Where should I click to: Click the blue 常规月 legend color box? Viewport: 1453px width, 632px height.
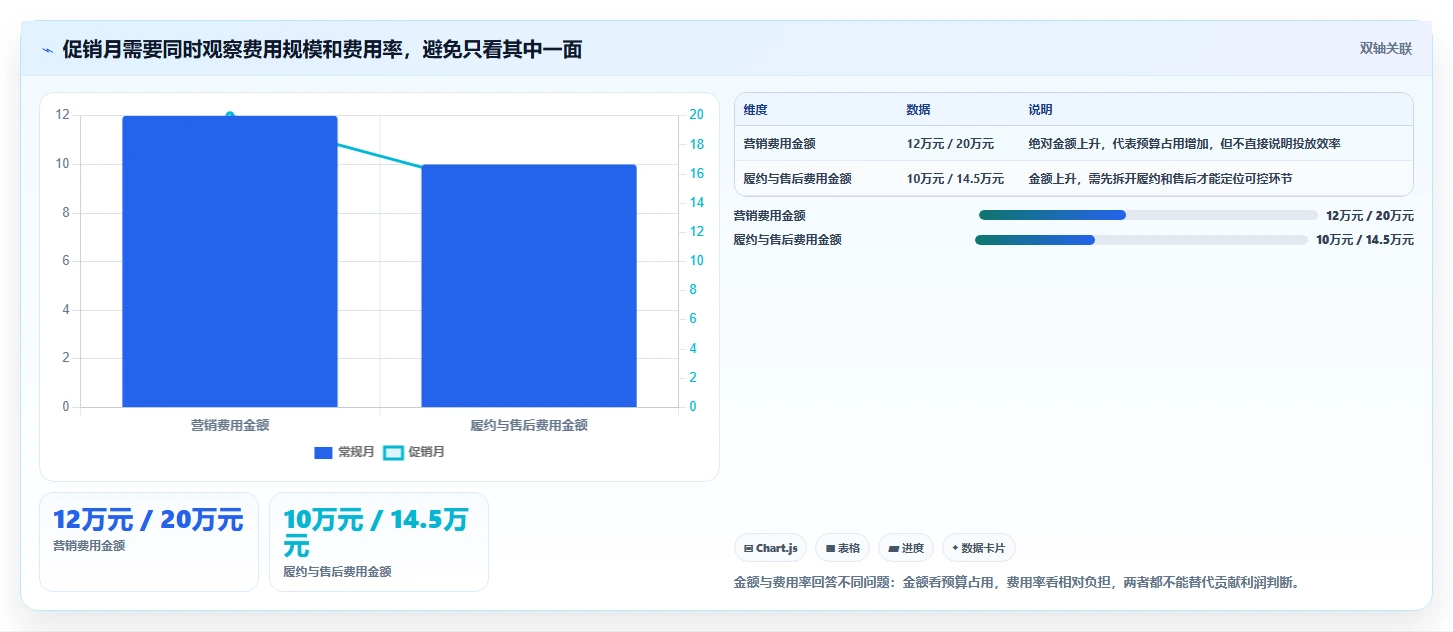(323, 453)
